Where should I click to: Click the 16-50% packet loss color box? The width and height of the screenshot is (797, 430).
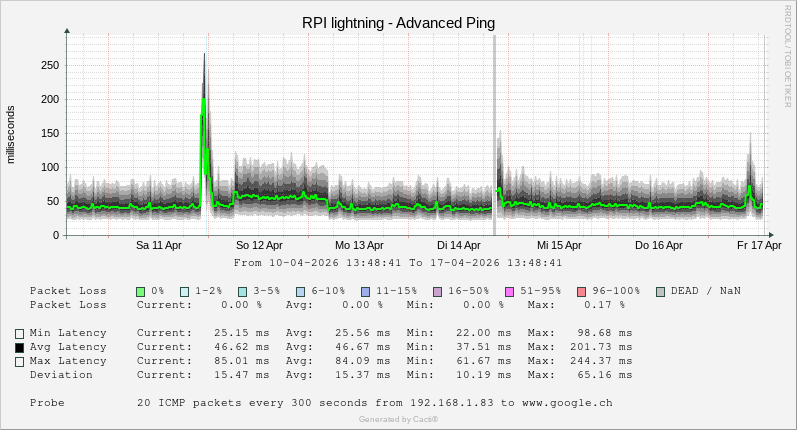[x=437, y=291]
